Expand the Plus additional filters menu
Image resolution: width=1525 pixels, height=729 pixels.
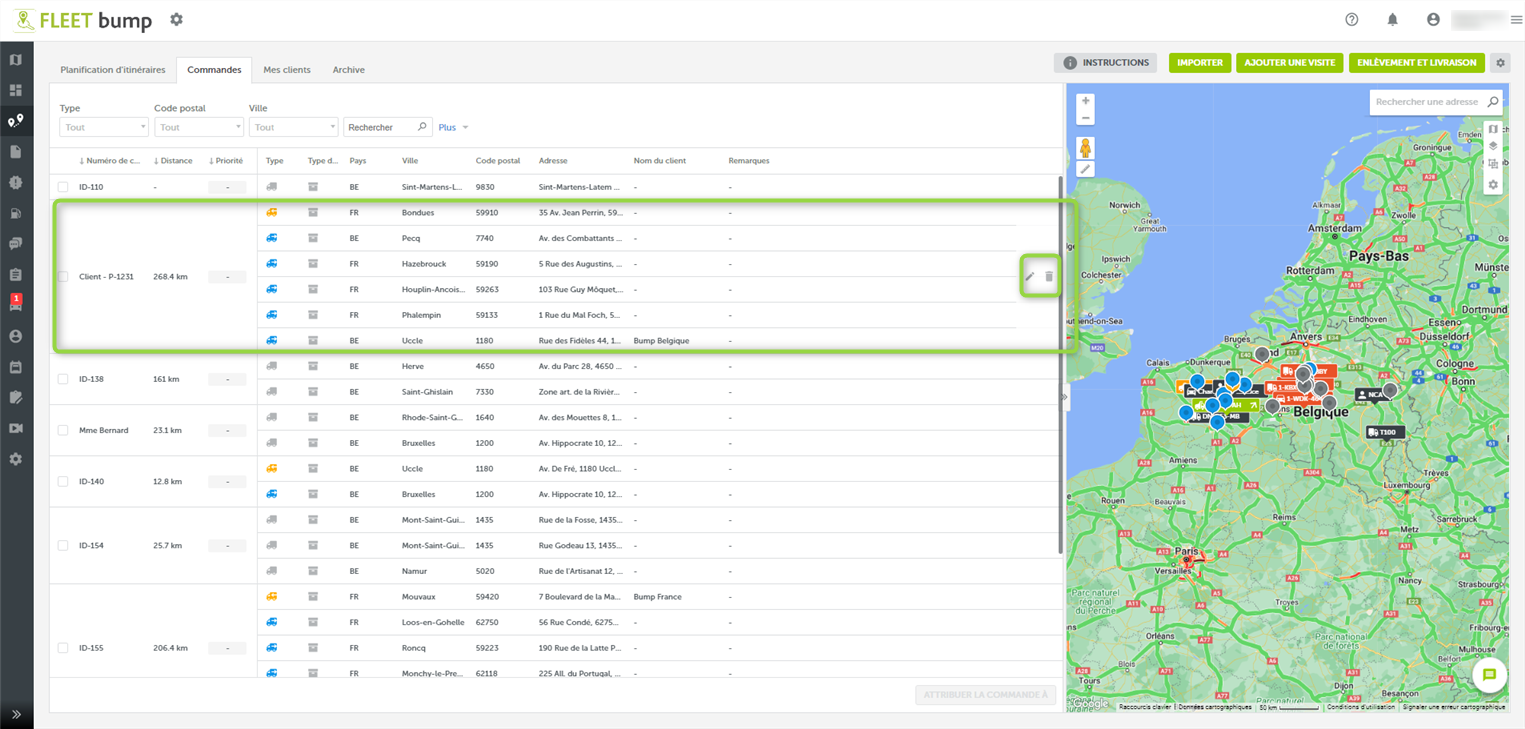(x=453, y=127)
